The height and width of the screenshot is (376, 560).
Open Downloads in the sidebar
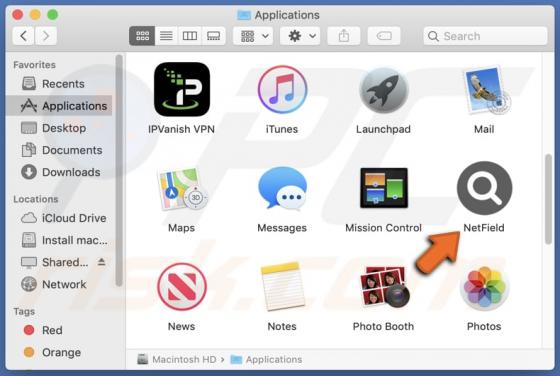pos(60,172)
